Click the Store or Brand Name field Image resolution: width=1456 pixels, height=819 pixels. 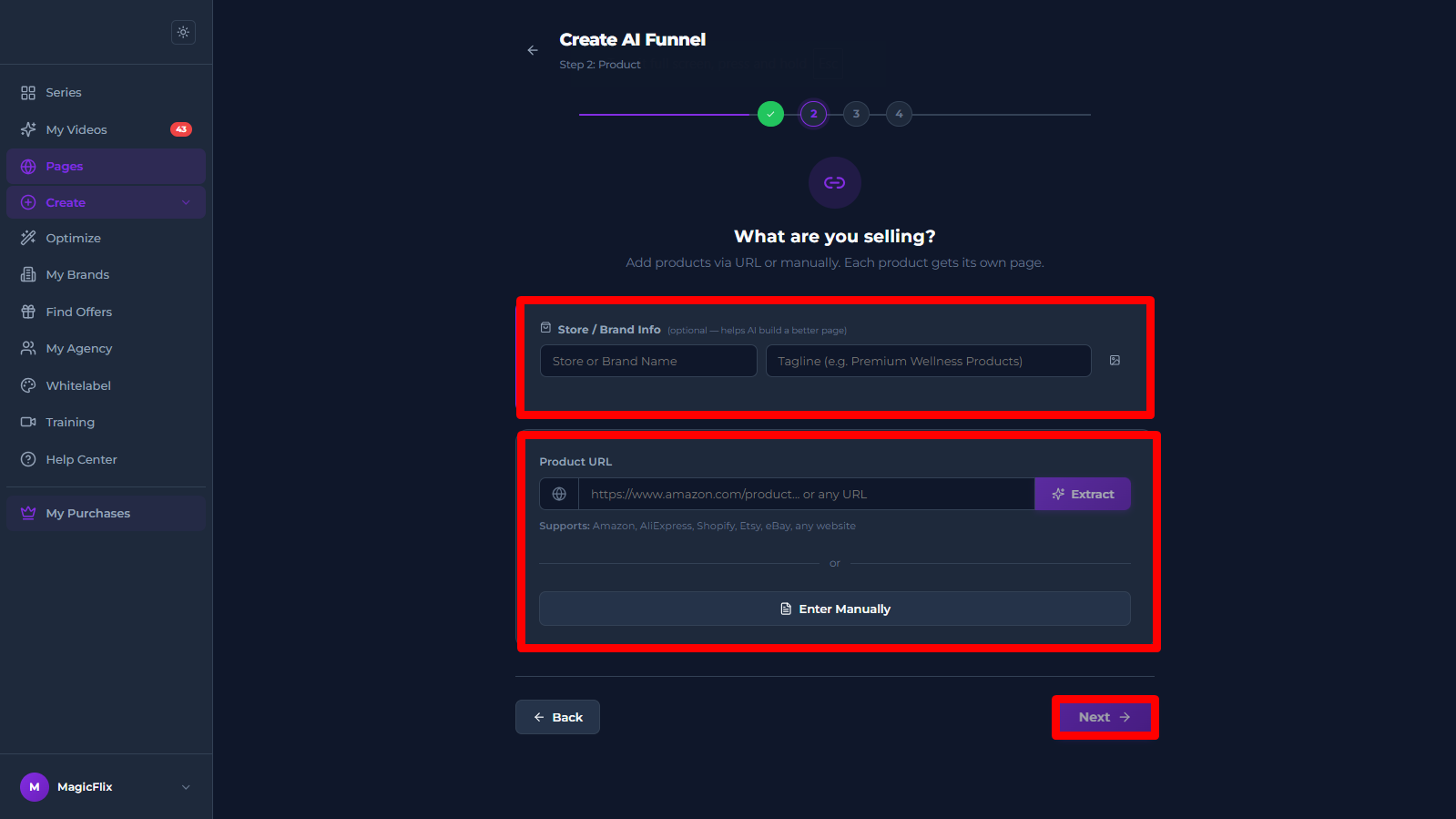tap(648, 361)
